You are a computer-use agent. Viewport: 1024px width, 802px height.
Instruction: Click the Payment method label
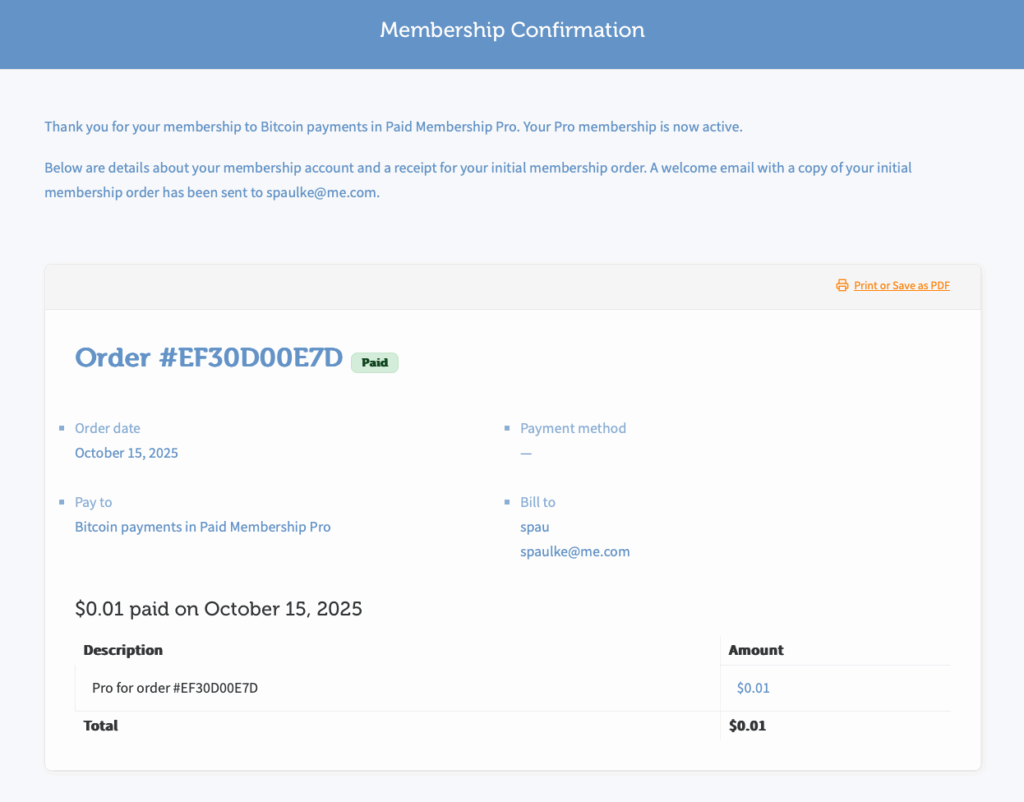pos(573,428)
